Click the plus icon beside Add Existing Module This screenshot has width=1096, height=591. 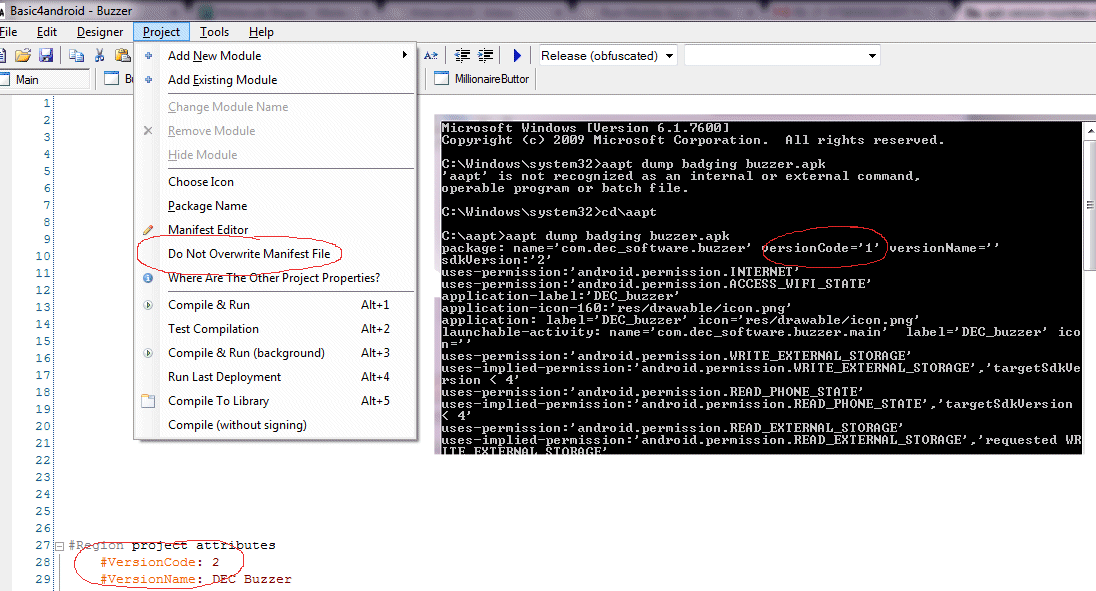point(148,80)
